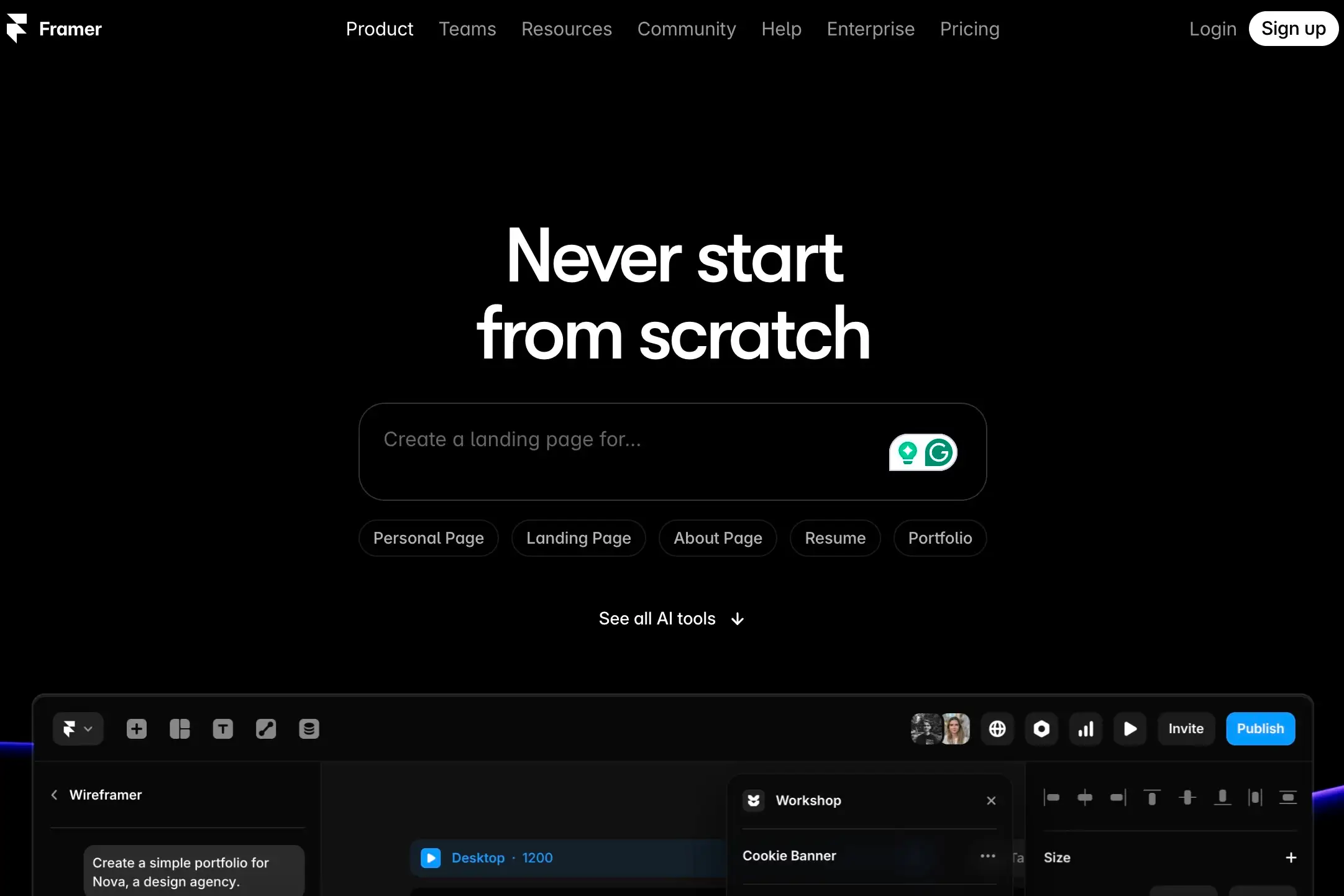Go to the Pricing page

[x=969, y=29]
